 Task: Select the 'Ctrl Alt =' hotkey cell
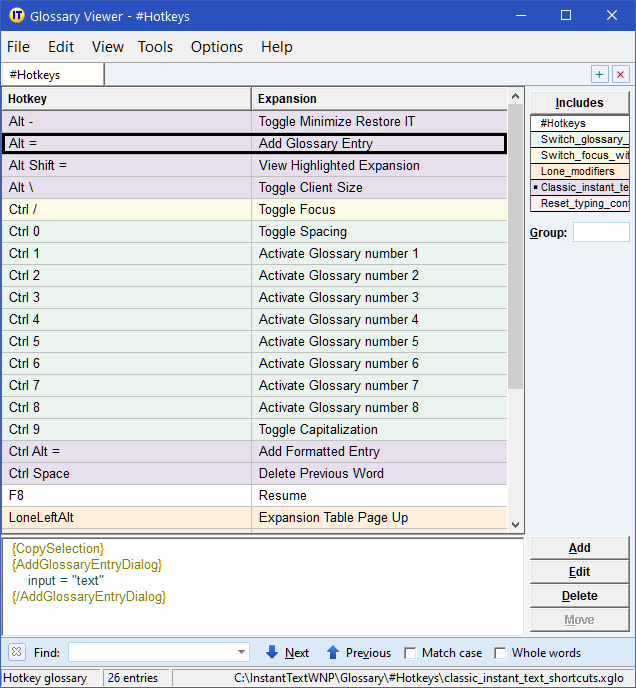pos(127,451)
